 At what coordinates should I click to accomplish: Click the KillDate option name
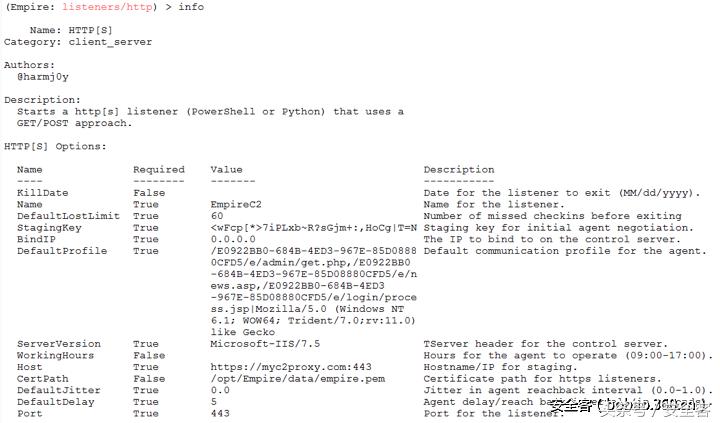point(42,193)
